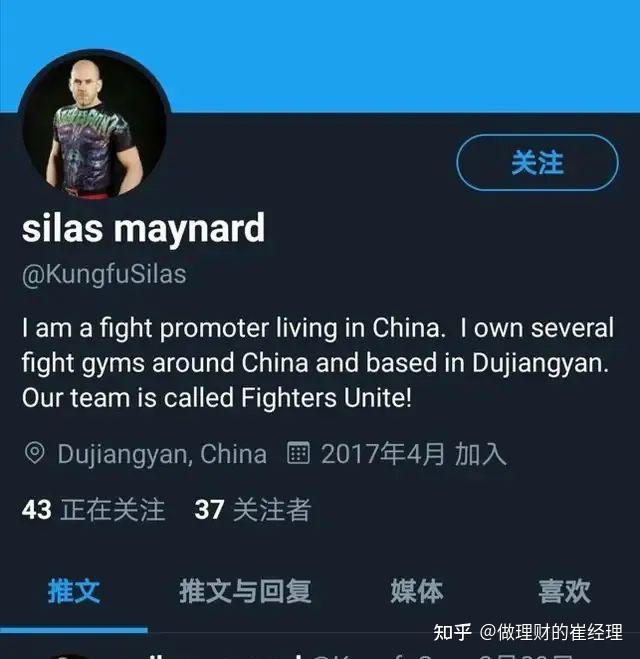Image resolution: width=640 pixels, height=659 pixels.
Task: Go to the 喜欢 likes tab
Action: pyautogui.click(x=564, y=591)
